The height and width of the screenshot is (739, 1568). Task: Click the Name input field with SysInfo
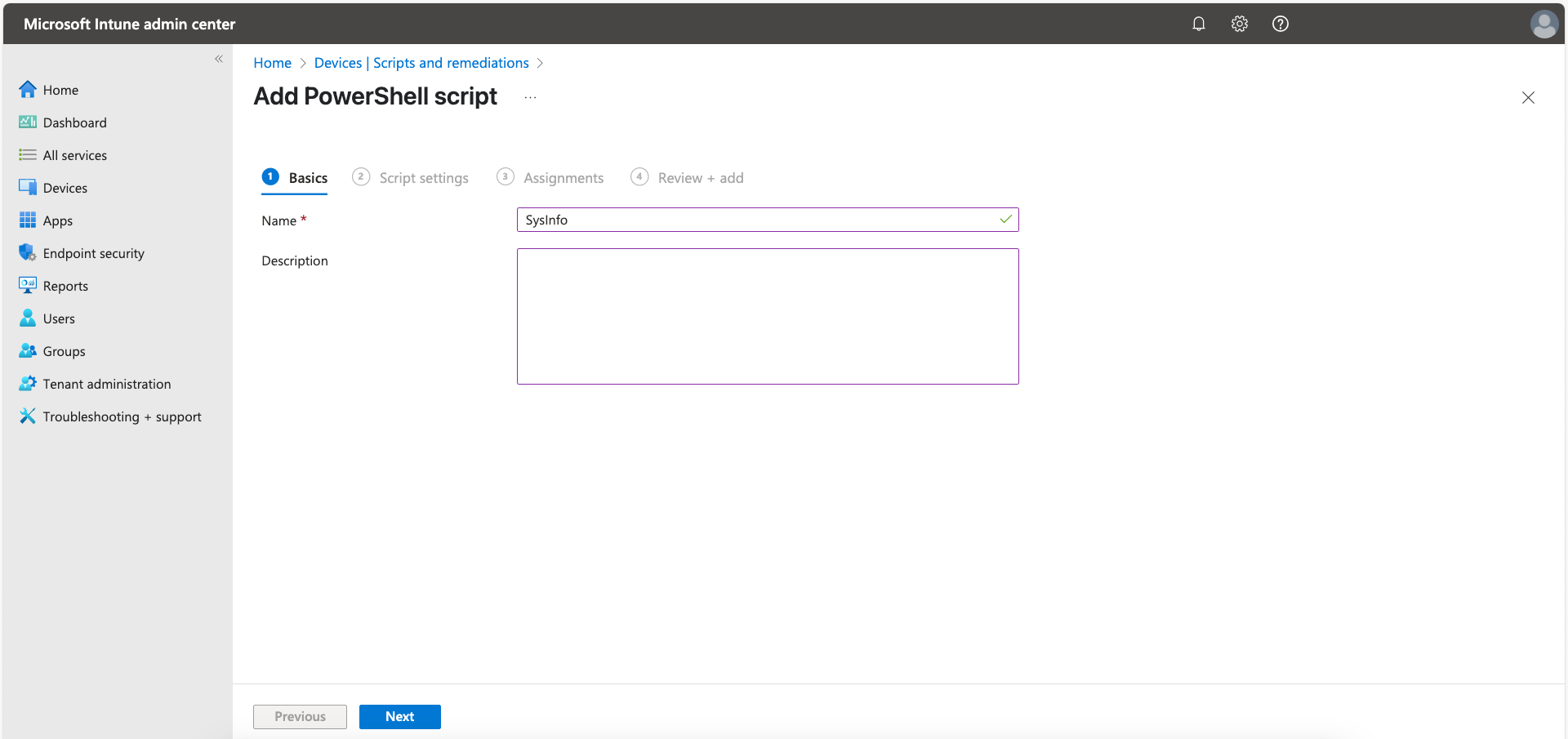coord(768,220)
